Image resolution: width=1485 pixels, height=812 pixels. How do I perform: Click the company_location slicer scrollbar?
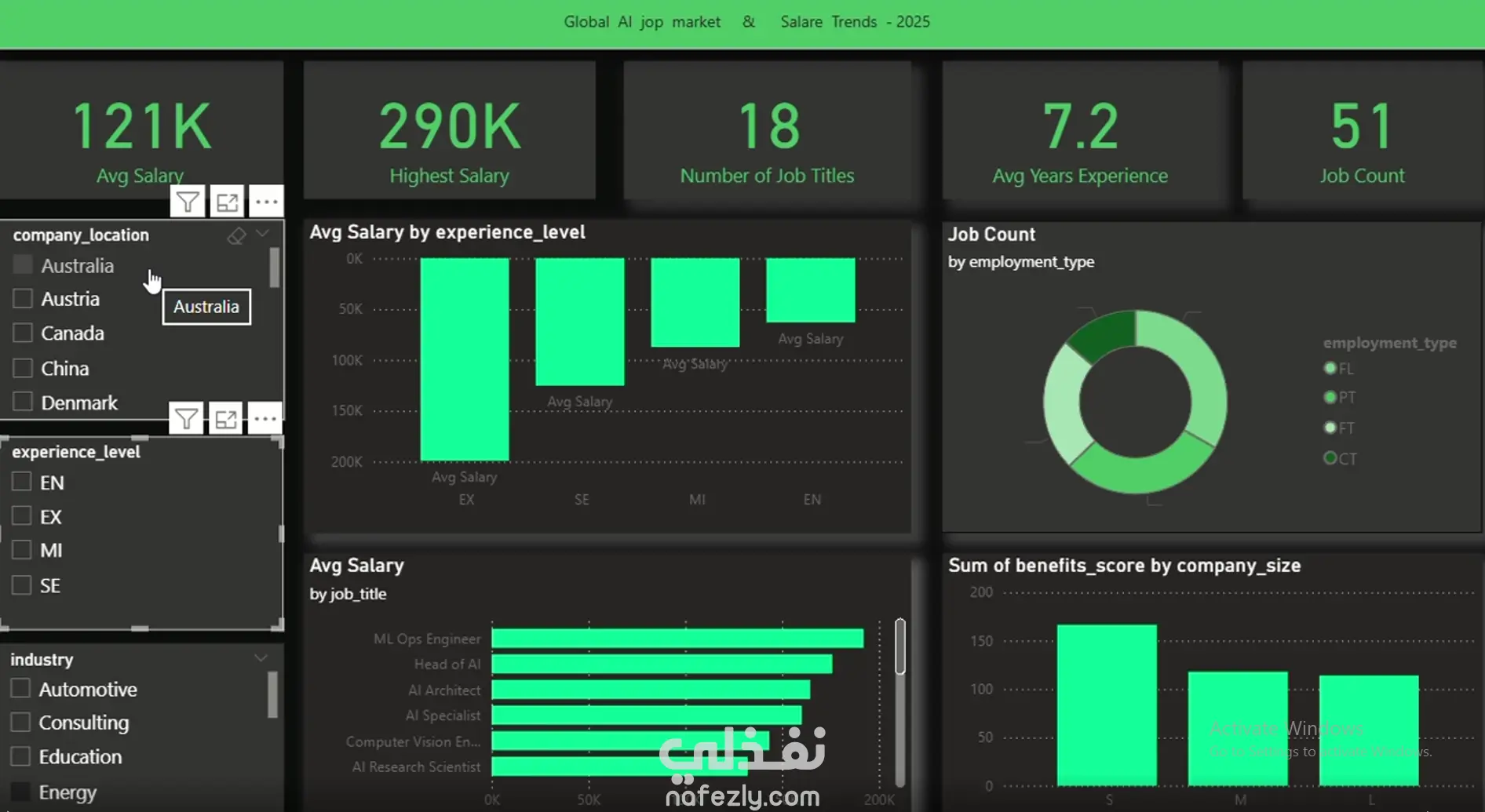(x=274, y=268)
